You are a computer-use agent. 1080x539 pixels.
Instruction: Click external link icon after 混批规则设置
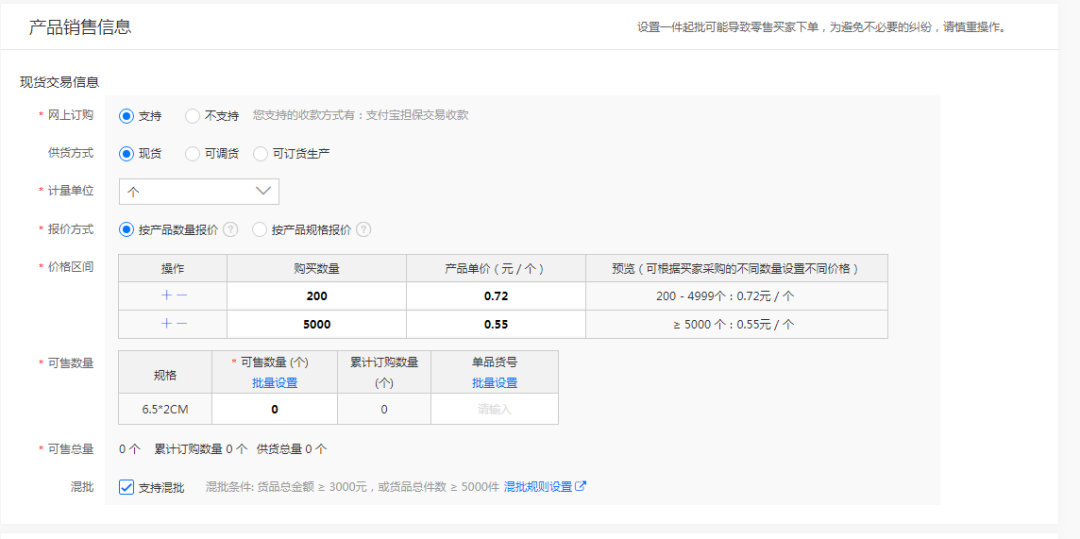[581, 486]
